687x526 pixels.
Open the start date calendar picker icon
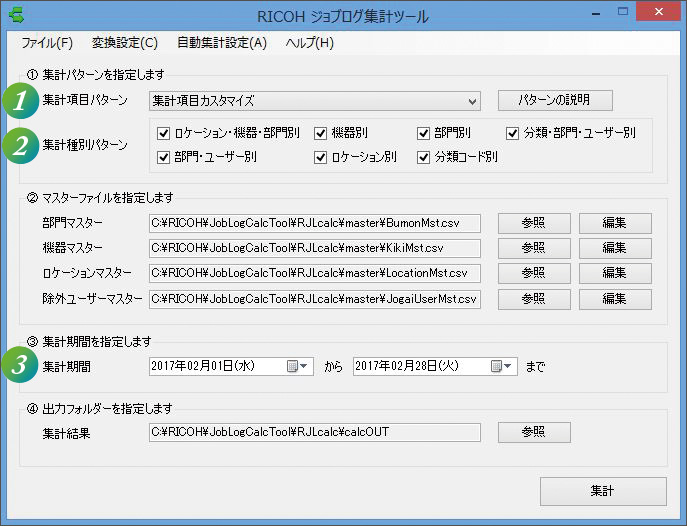(298, 367)
